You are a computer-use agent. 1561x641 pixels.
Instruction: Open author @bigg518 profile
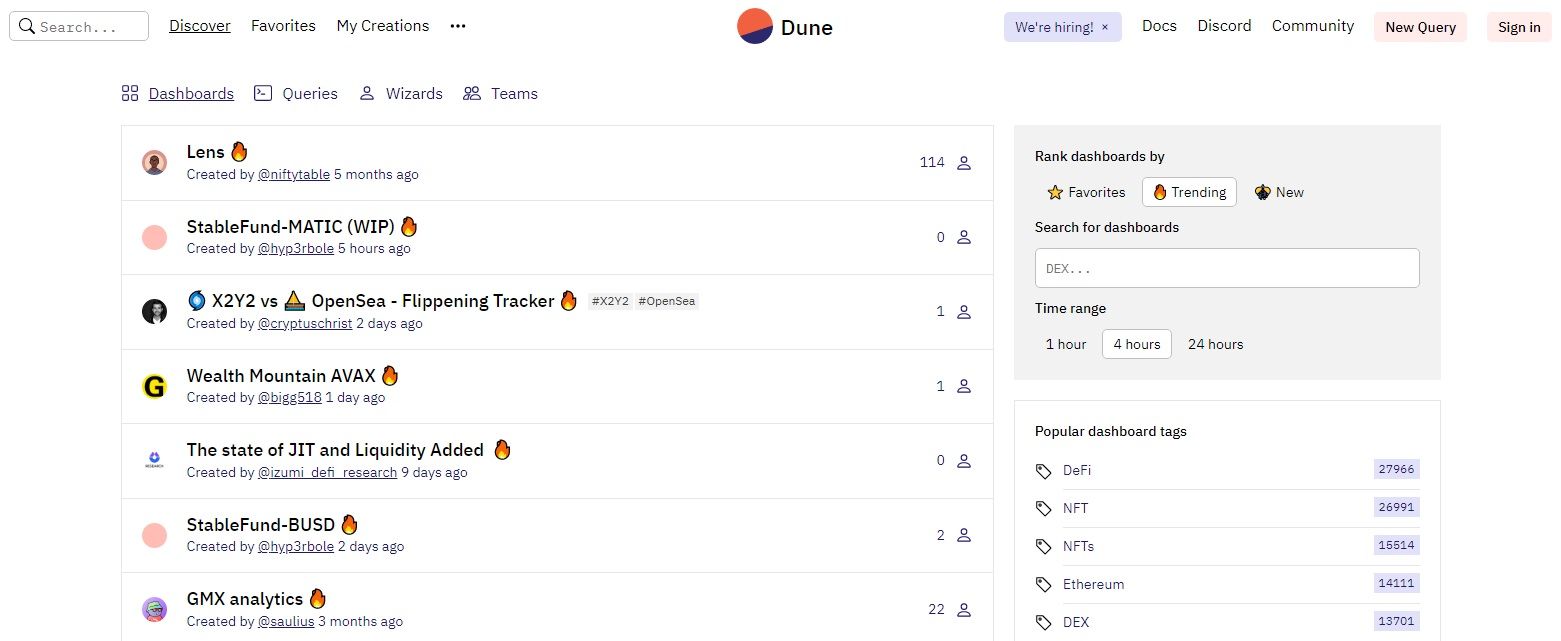[x=290, y=397]
